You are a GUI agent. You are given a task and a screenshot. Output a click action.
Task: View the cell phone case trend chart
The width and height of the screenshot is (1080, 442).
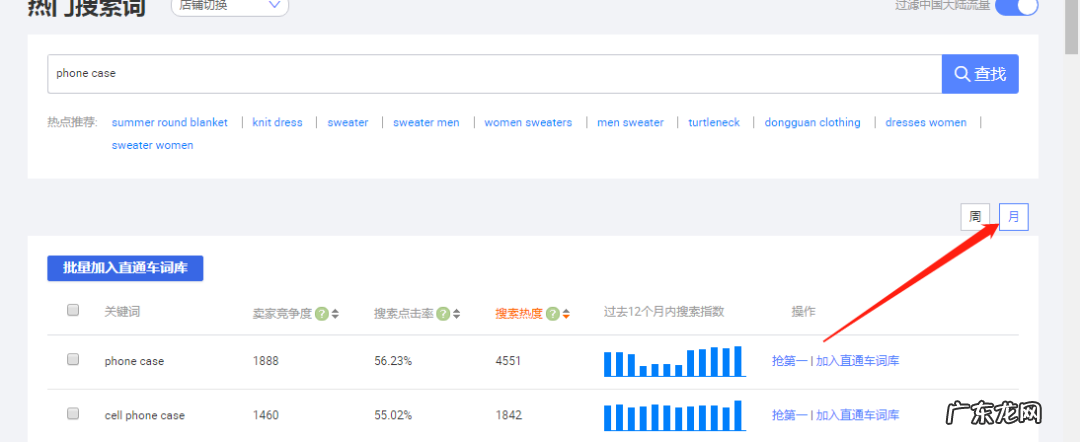673,415
